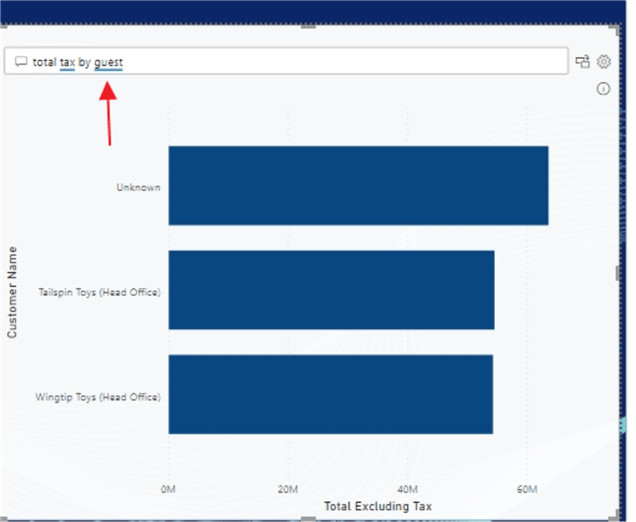Open Q&A settings gear icon
This screenshot has height=522, width=636.
coord(604,62)
